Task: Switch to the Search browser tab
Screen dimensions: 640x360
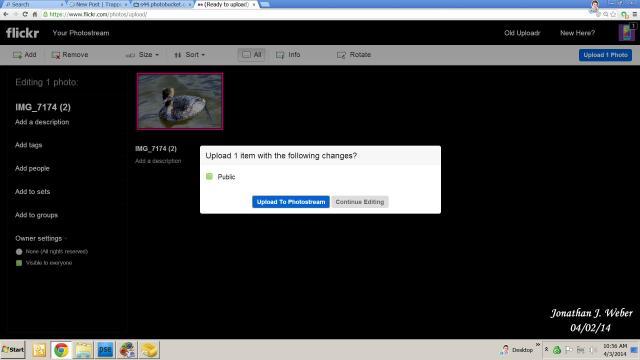Action: pyautogui.click(x=33, y=4)
